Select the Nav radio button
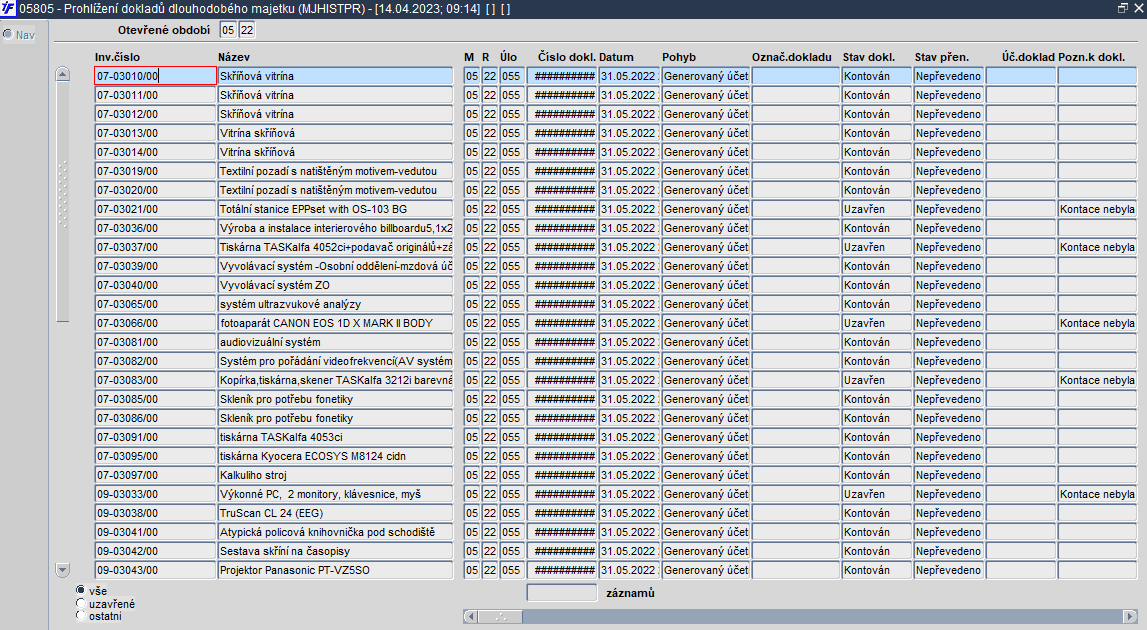The image size is (1147, 630). click(x=8, y=34)
